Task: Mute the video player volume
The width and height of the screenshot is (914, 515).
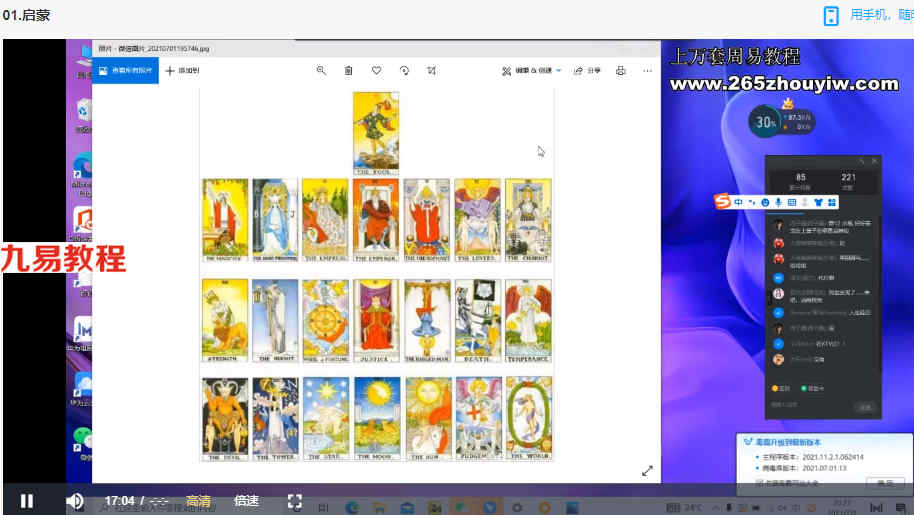Action: click(x=75, y=501)
